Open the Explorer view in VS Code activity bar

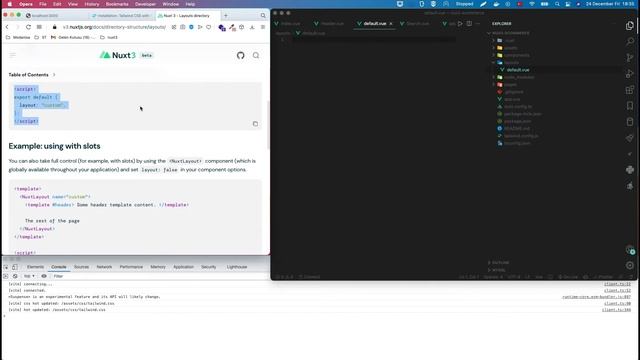click(630, 26)
